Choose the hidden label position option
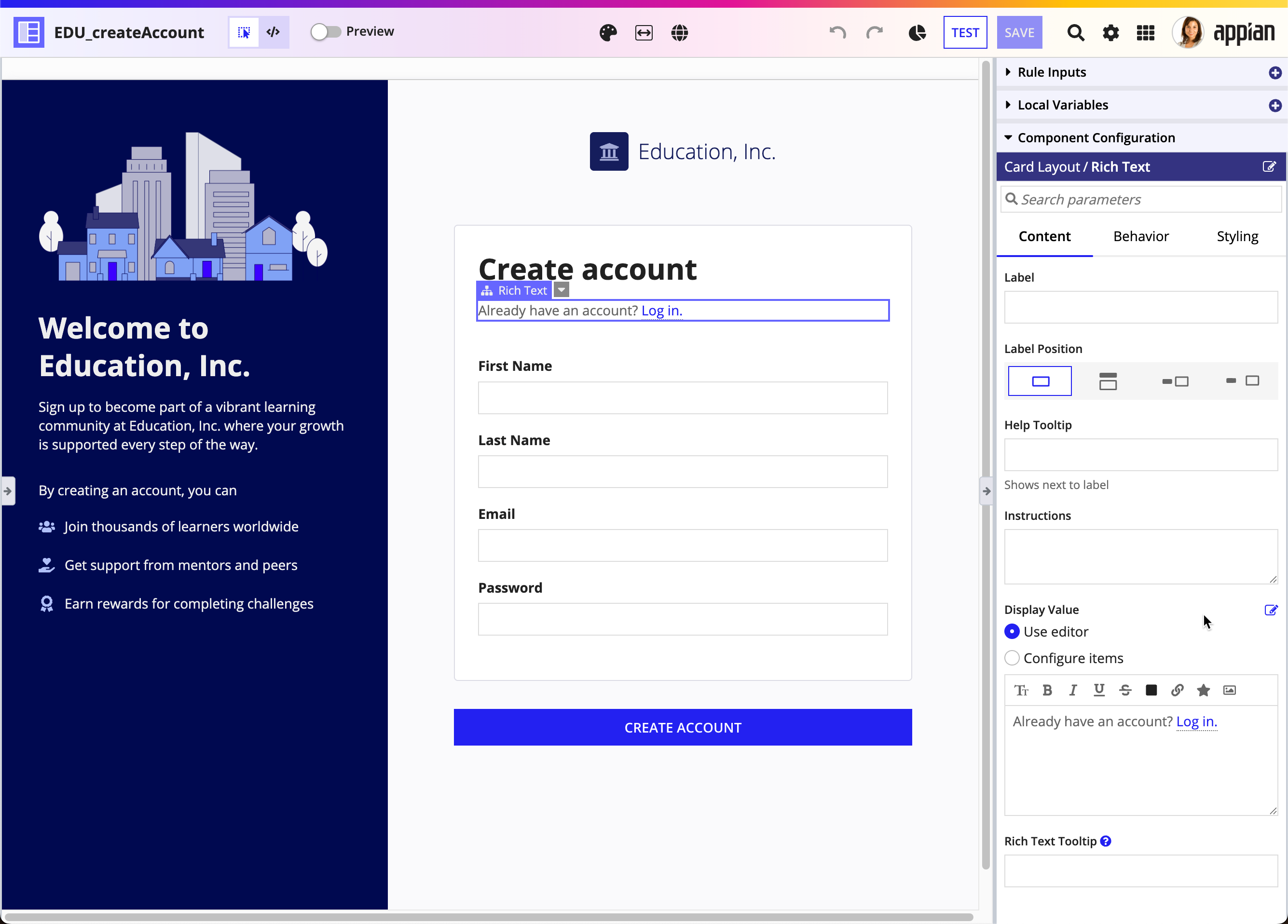The width and height of the screenshot is (1288, 924). pyautogui.click(x=1040, y=381)
